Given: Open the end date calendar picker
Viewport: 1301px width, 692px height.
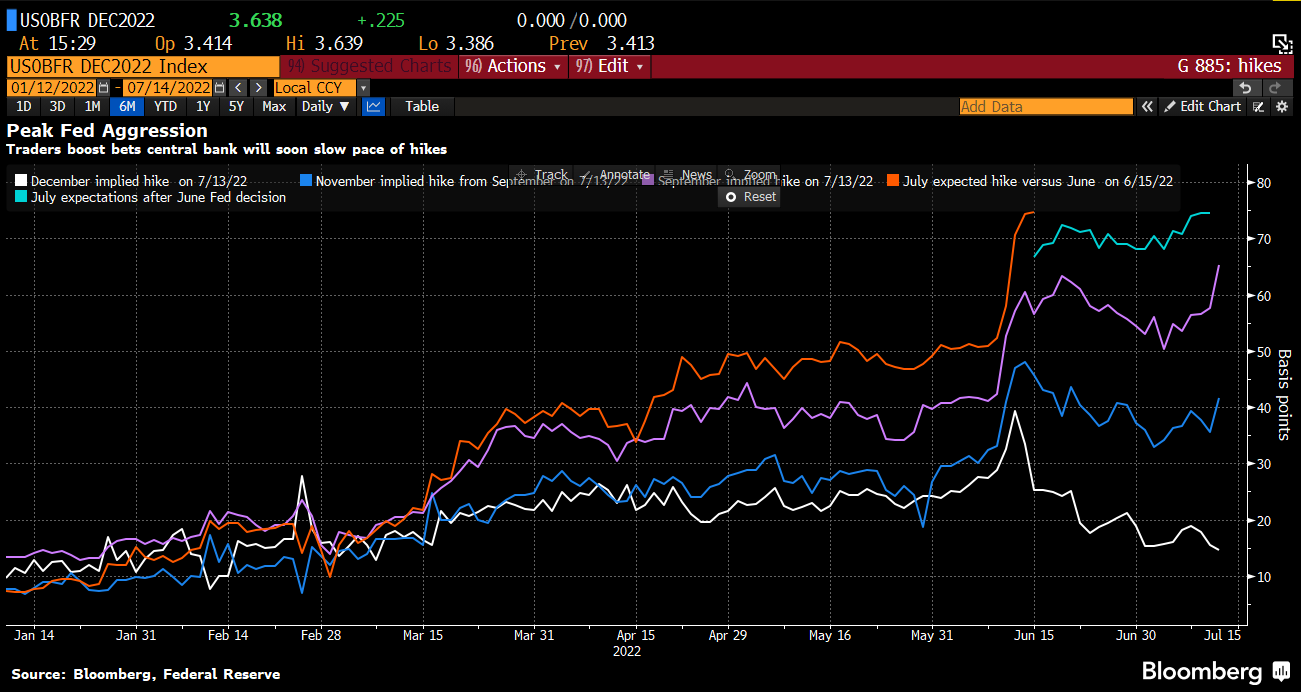Looking at the screenshot, I should pyautogui.click(x=217, y=88).
